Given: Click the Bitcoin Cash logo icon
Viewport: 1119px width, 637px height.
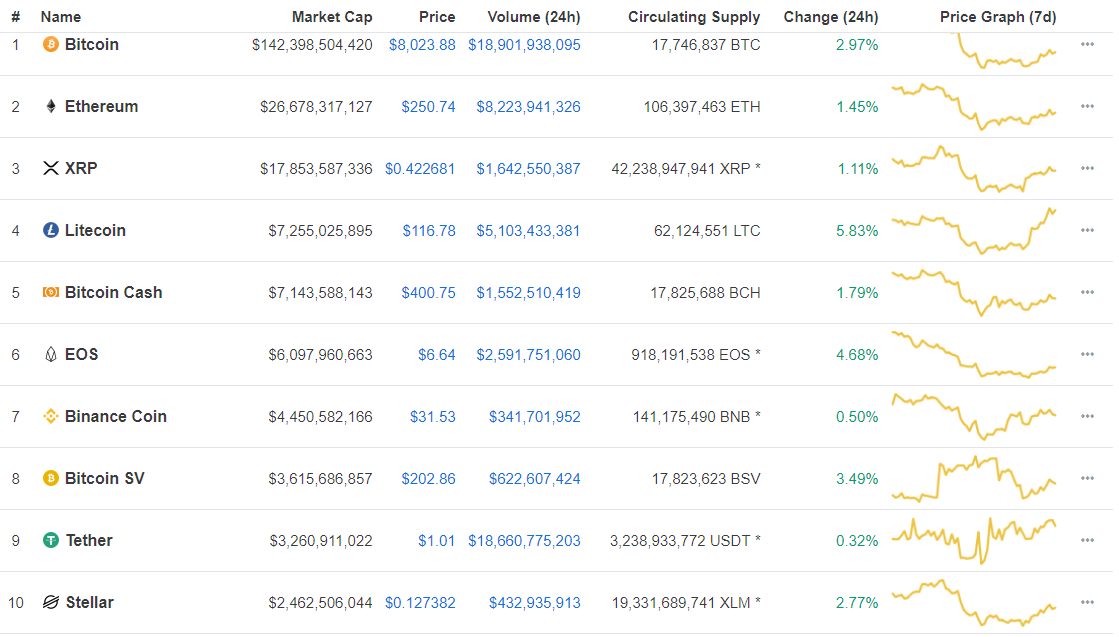Looking at the screenshot, I should pos(51,292).
